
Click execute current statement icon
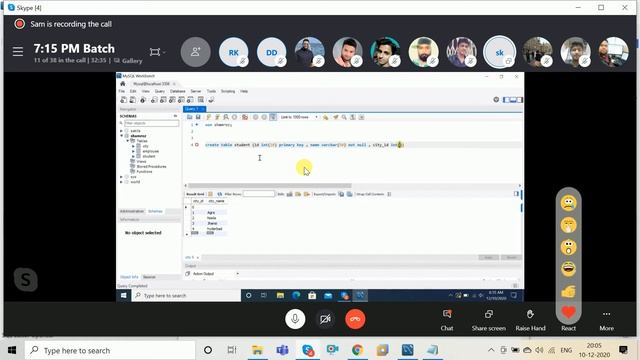[217, 117]
